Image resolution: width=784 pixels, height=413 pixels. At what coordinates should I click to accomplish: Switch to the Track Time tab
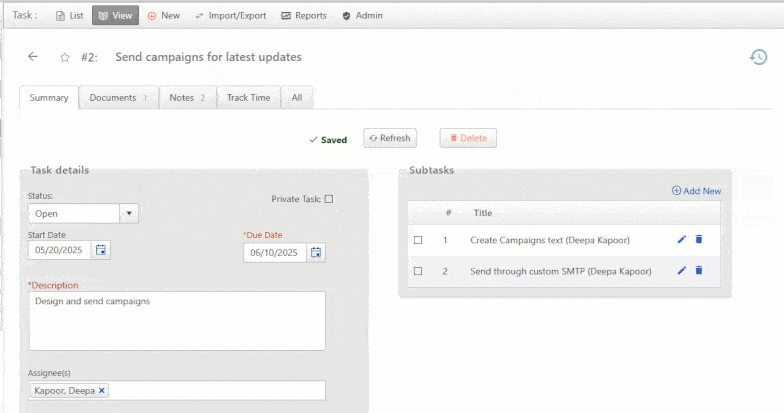tap(248, 98)
